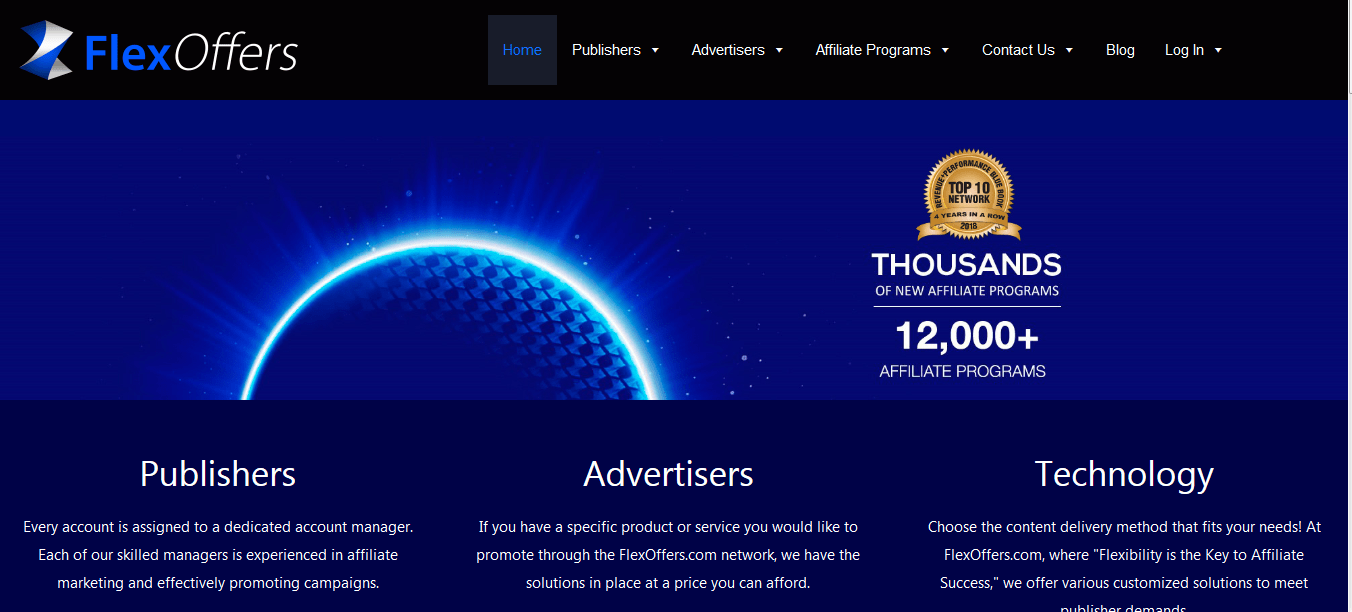The image size is (1352, 612).
Task: Click the 12,000+ affiliate programs figure
Action: (x=967, y=336)
